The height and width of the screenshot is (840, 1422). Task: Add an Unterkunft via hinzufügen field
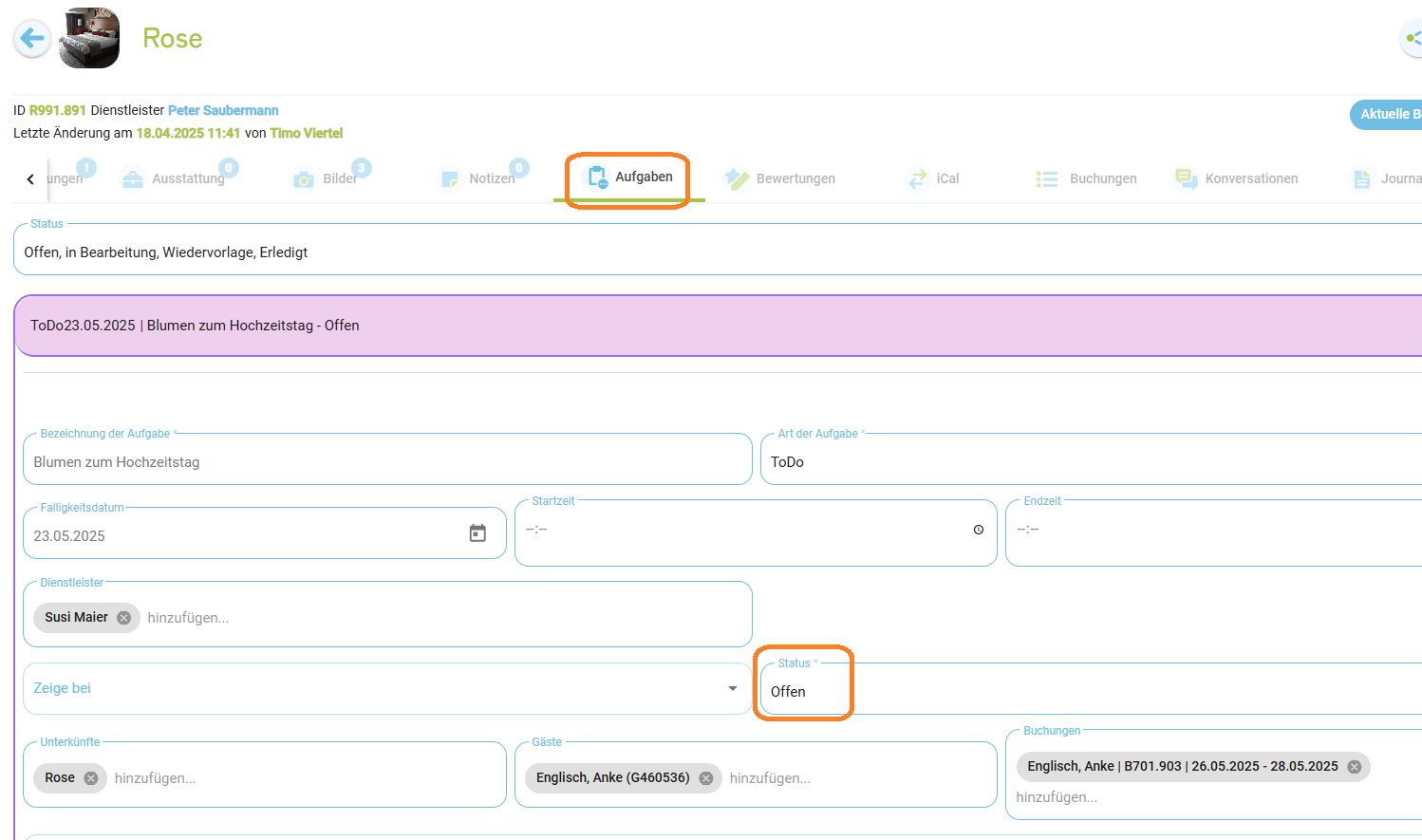tap(155, 778)
